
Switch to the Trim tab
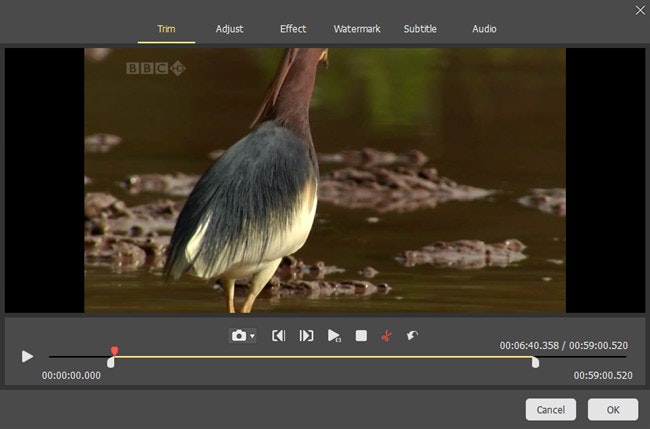pos(166,29)
